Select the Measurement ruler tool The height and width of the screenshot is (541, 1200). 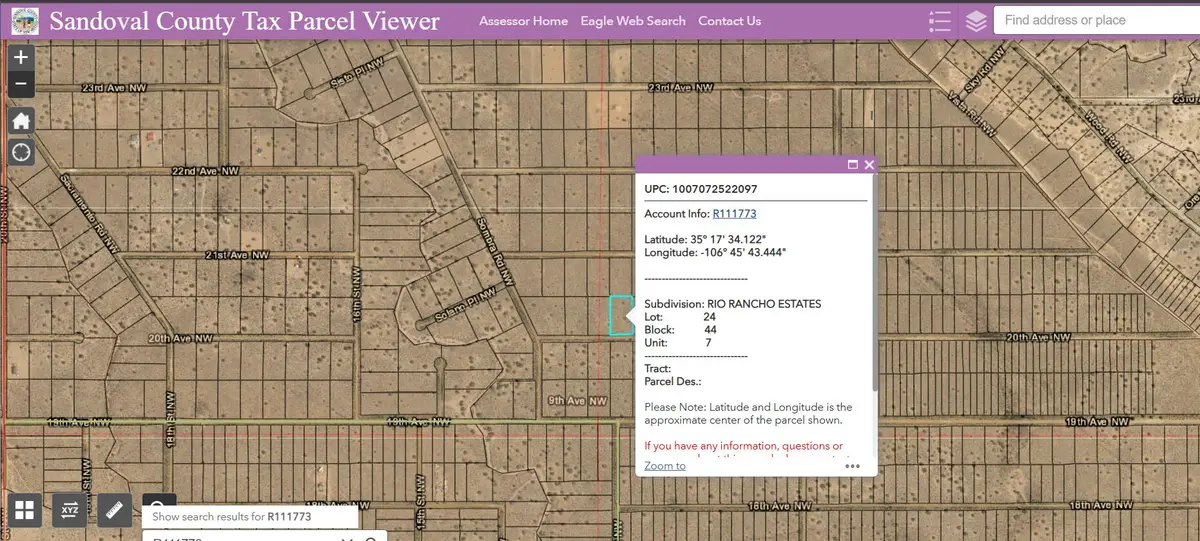(x=115, y=511)
